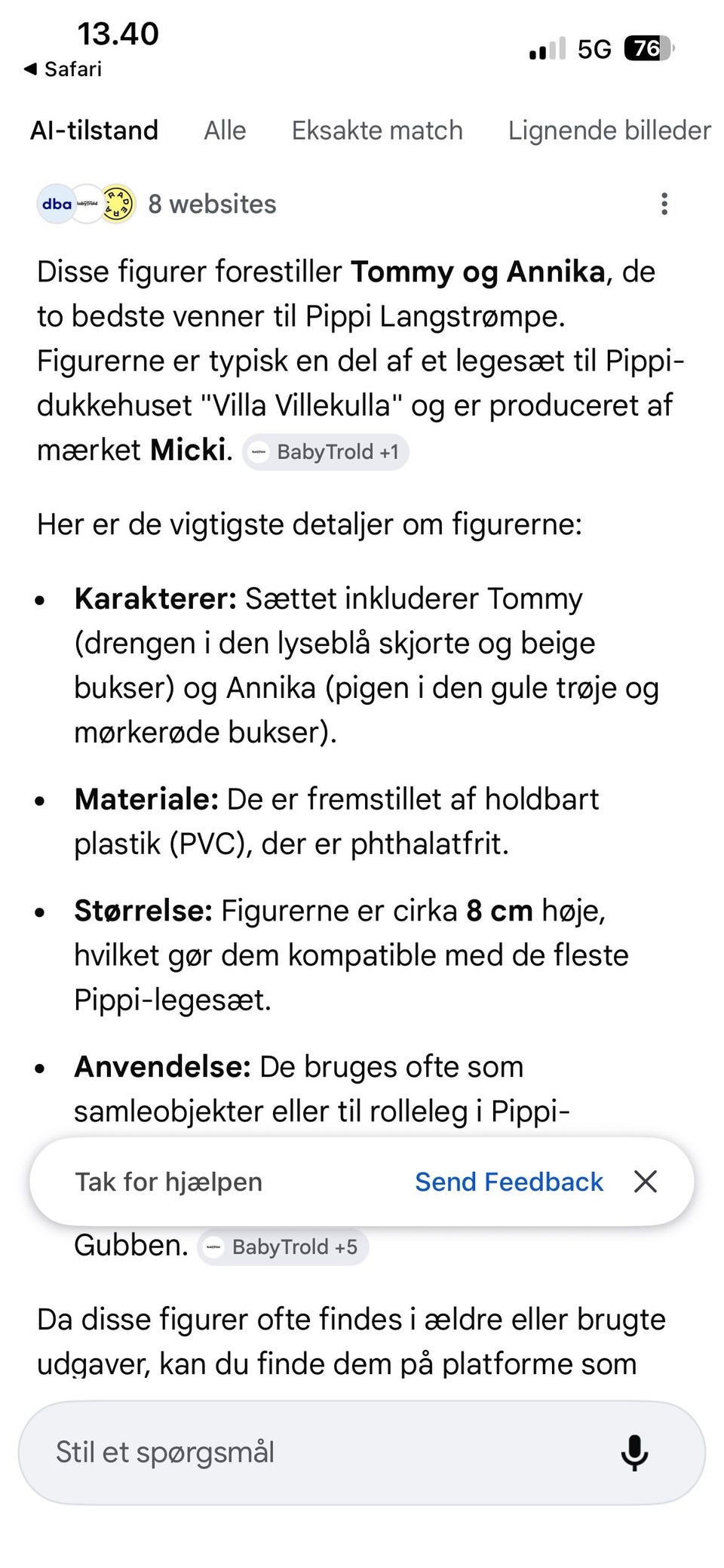Screen dimensions: 724x1568
Task: Show the Lignende billeder tab
Action: 609,131
